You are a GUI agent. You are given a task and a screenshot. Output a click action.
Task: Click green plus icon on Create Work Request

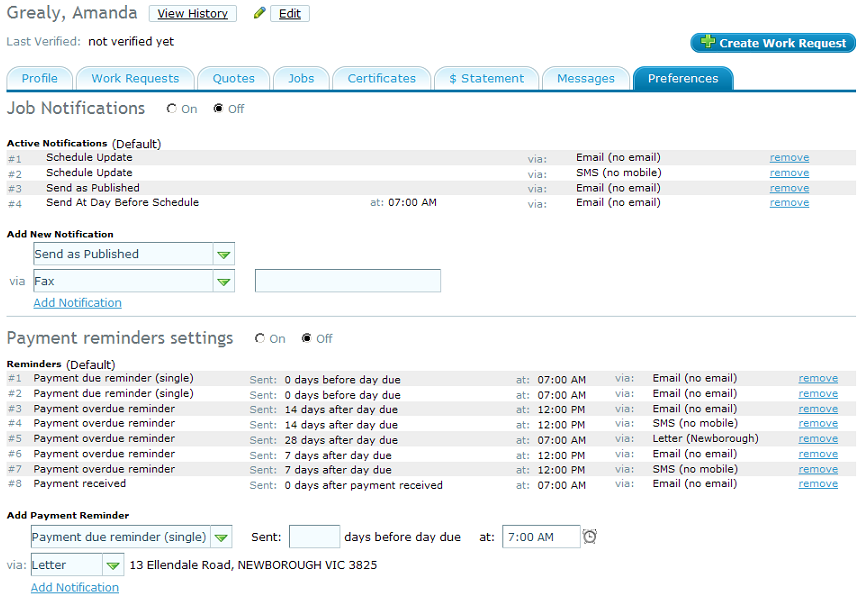tap(708, 42)
